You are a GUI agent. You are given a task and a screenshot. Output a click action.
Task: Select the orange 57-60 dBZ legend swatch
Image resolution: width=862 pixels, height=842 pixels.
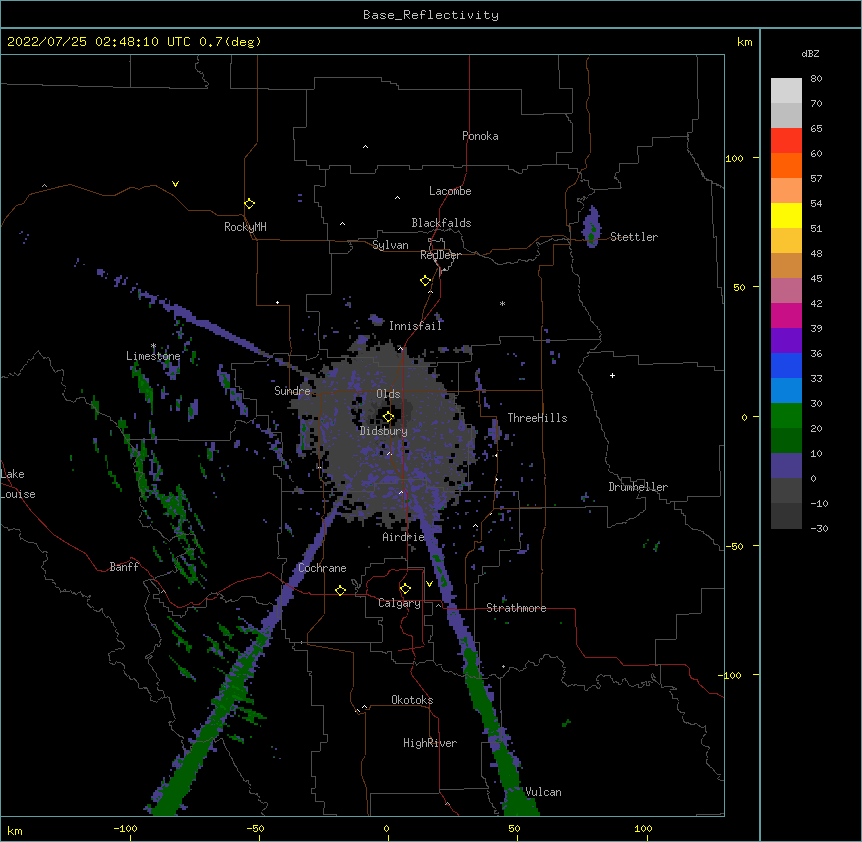[786, 165]
